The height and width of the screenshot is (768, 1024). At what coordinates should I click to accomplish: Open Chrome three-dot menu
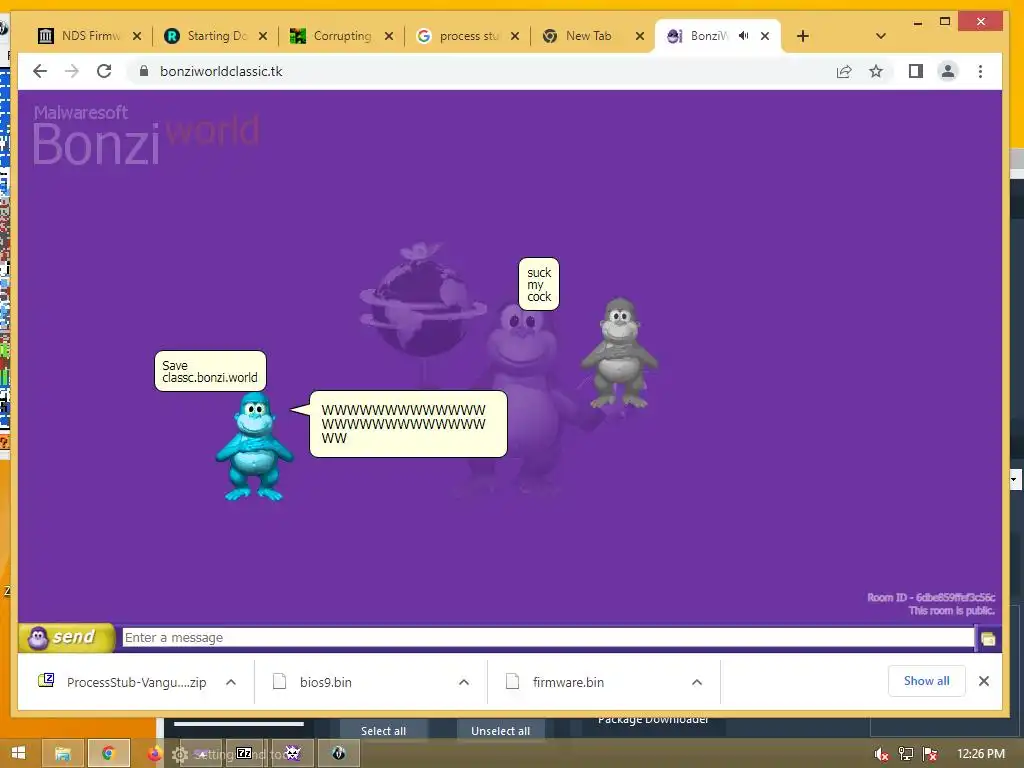pos(980,71)
